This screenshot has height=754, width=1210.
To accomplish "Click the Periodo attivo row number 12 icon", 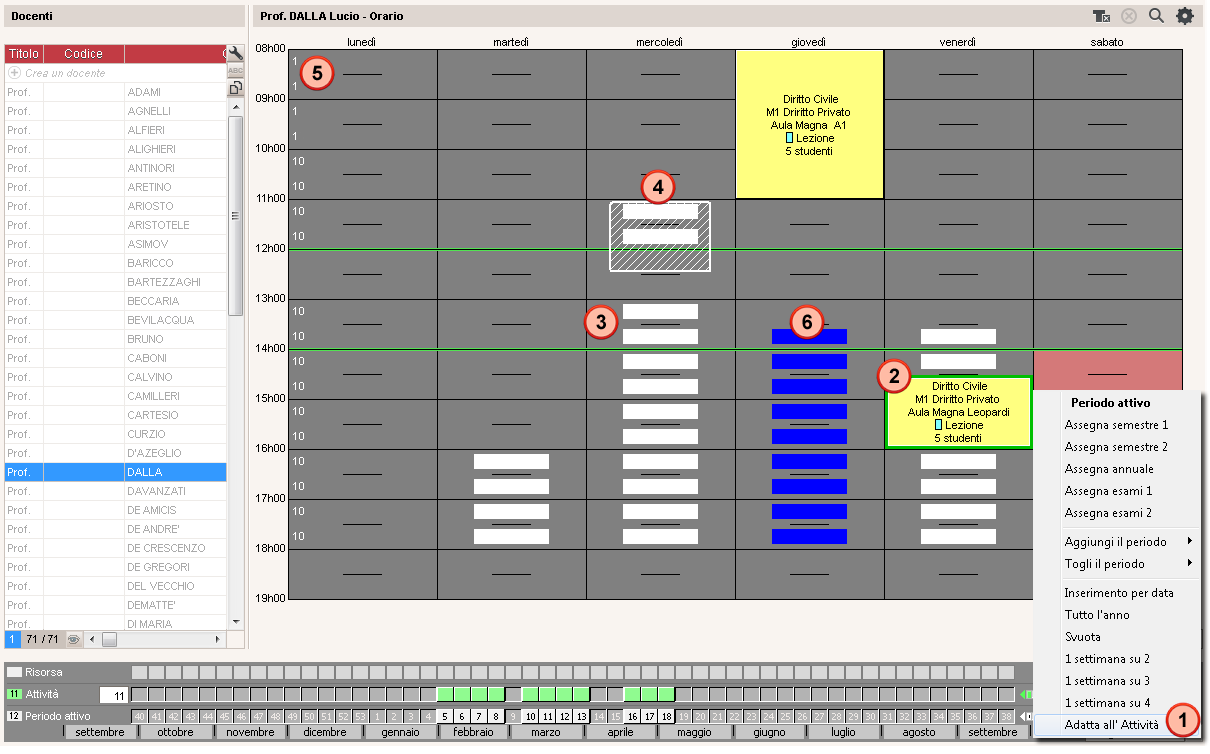I will tap(14, 716).
